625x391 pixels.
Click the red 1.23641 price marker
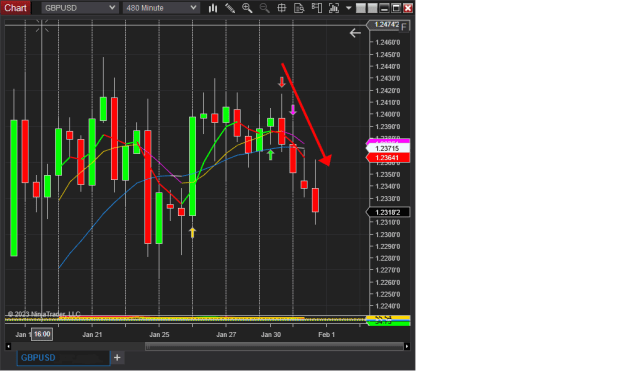tap(387, 157)
